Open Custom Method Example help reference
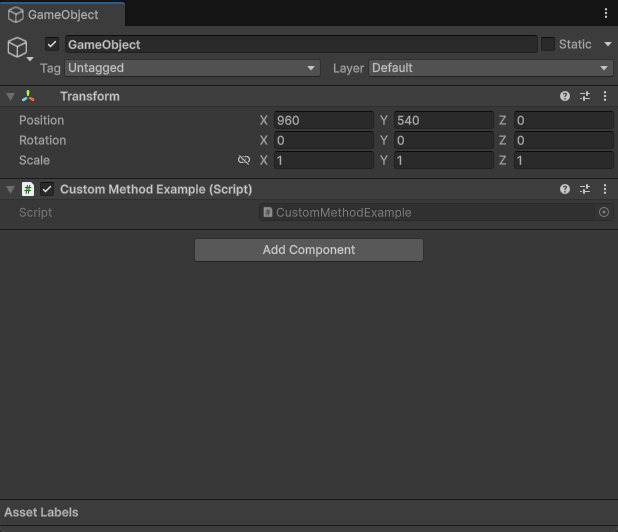Viewport: 618px width, 532px height. click(x=565, y=189)
